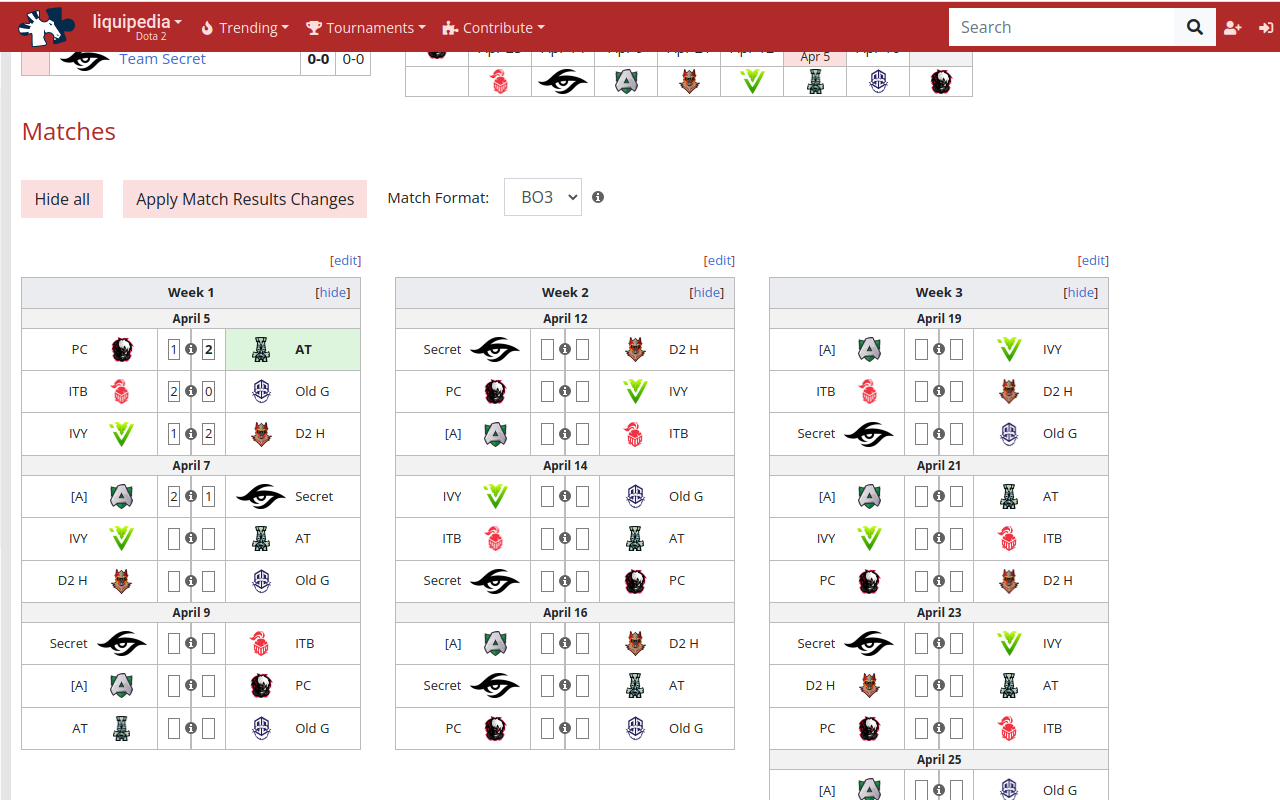This screenshot has width=1280, height=800.
Task: Click the Hide all button
Action: (61, 199)
